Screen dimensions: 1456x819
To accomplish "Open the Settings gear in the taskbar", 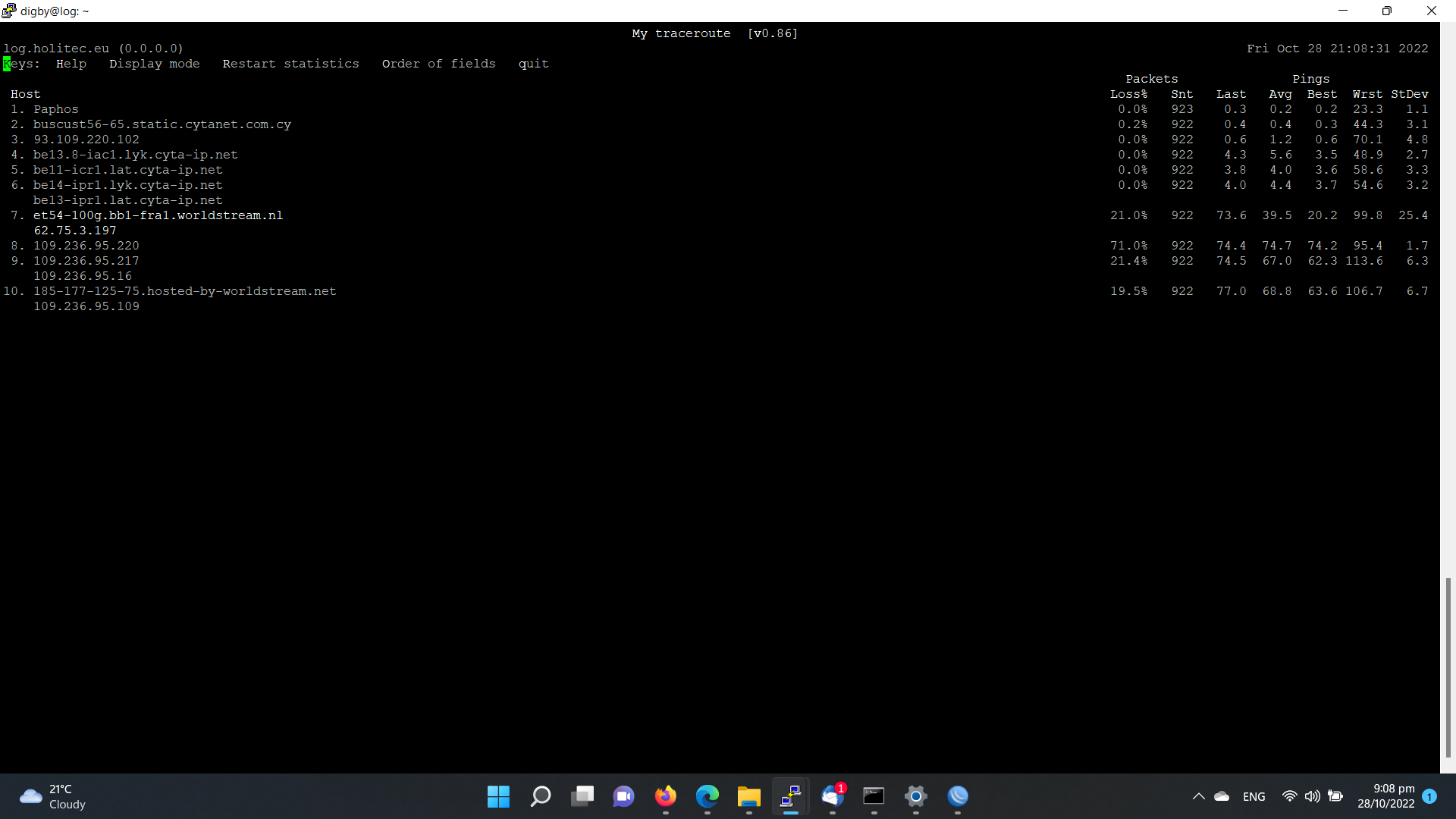I will [915, 796].
